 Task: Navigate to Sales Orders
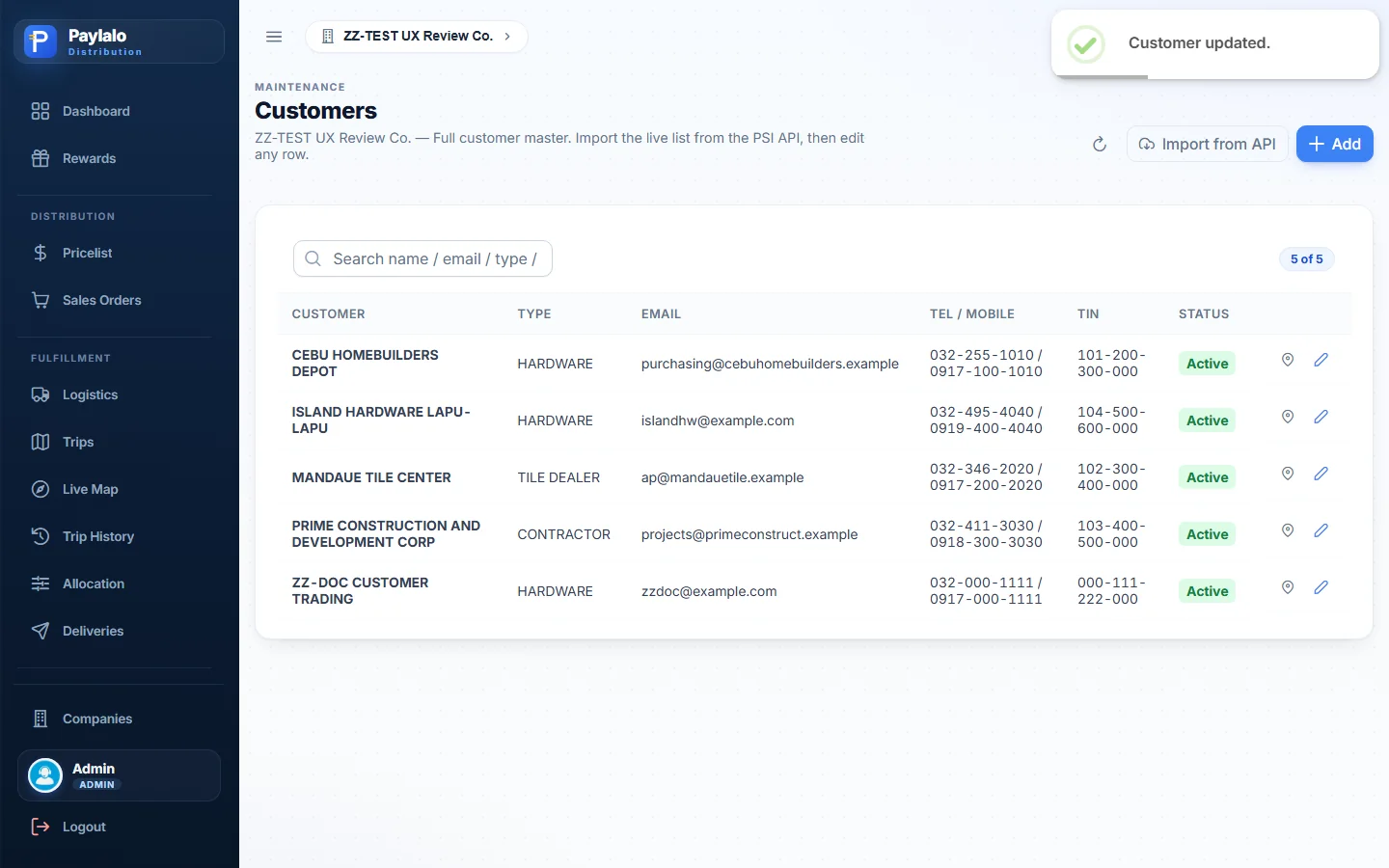(120, 300)
